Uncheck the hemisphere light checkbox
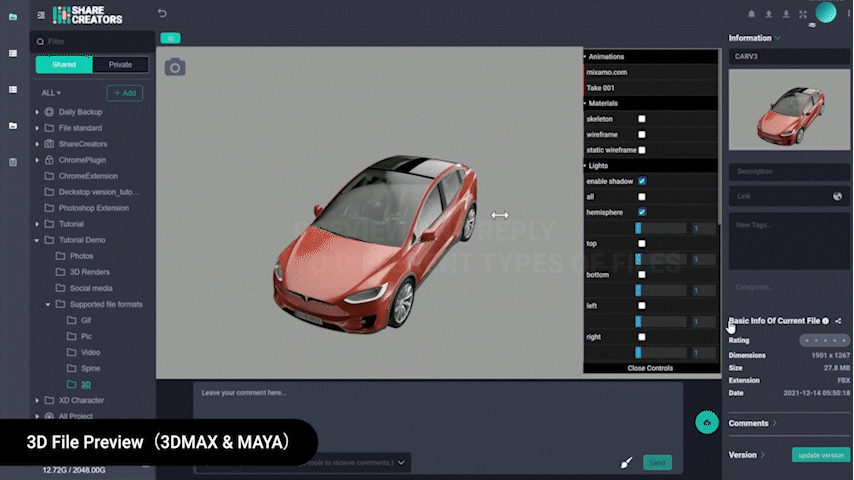 coord(642,212)
